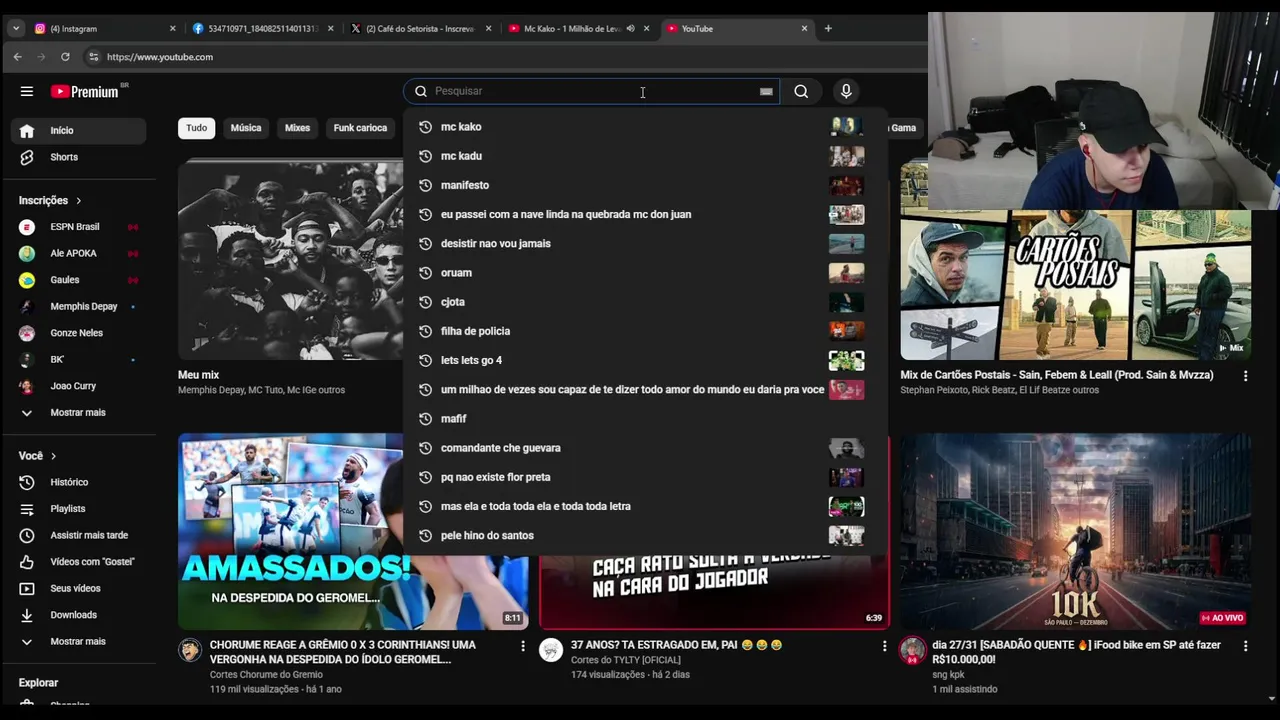The height and width of the screenshot is (720, 1280).
Task: Open options menu for Cartões Postais mix
Action: pyautogui.click(x=1245, y=376)
